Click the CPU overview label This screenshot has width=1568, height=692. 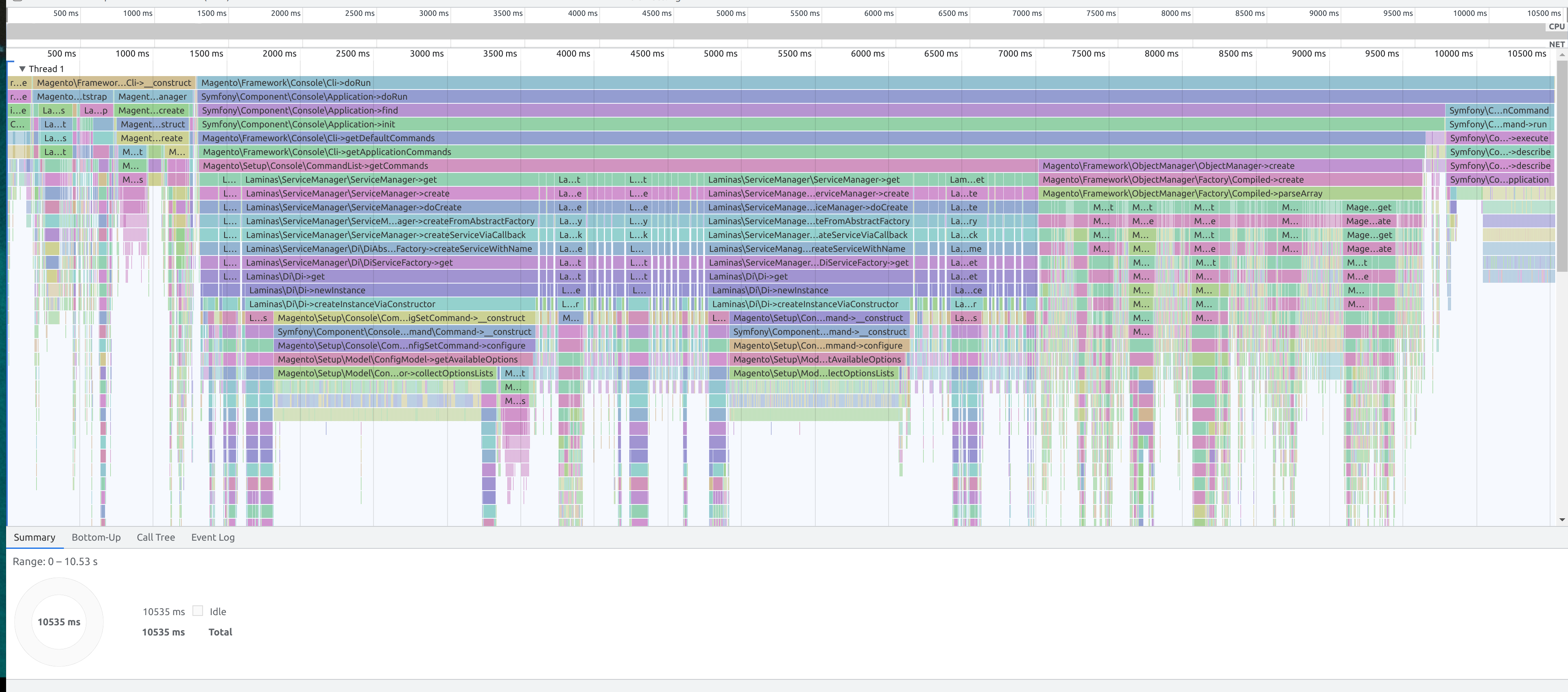[x=1556, y=27]
